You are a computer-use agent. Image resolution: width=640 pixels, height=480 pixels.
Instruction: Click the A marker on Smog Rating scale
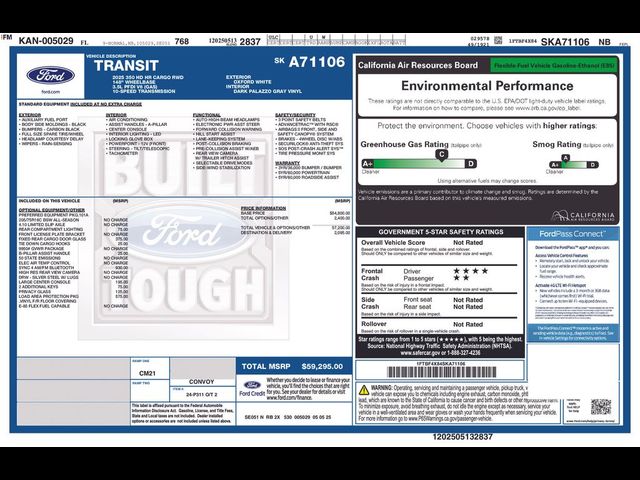[565, 158]
